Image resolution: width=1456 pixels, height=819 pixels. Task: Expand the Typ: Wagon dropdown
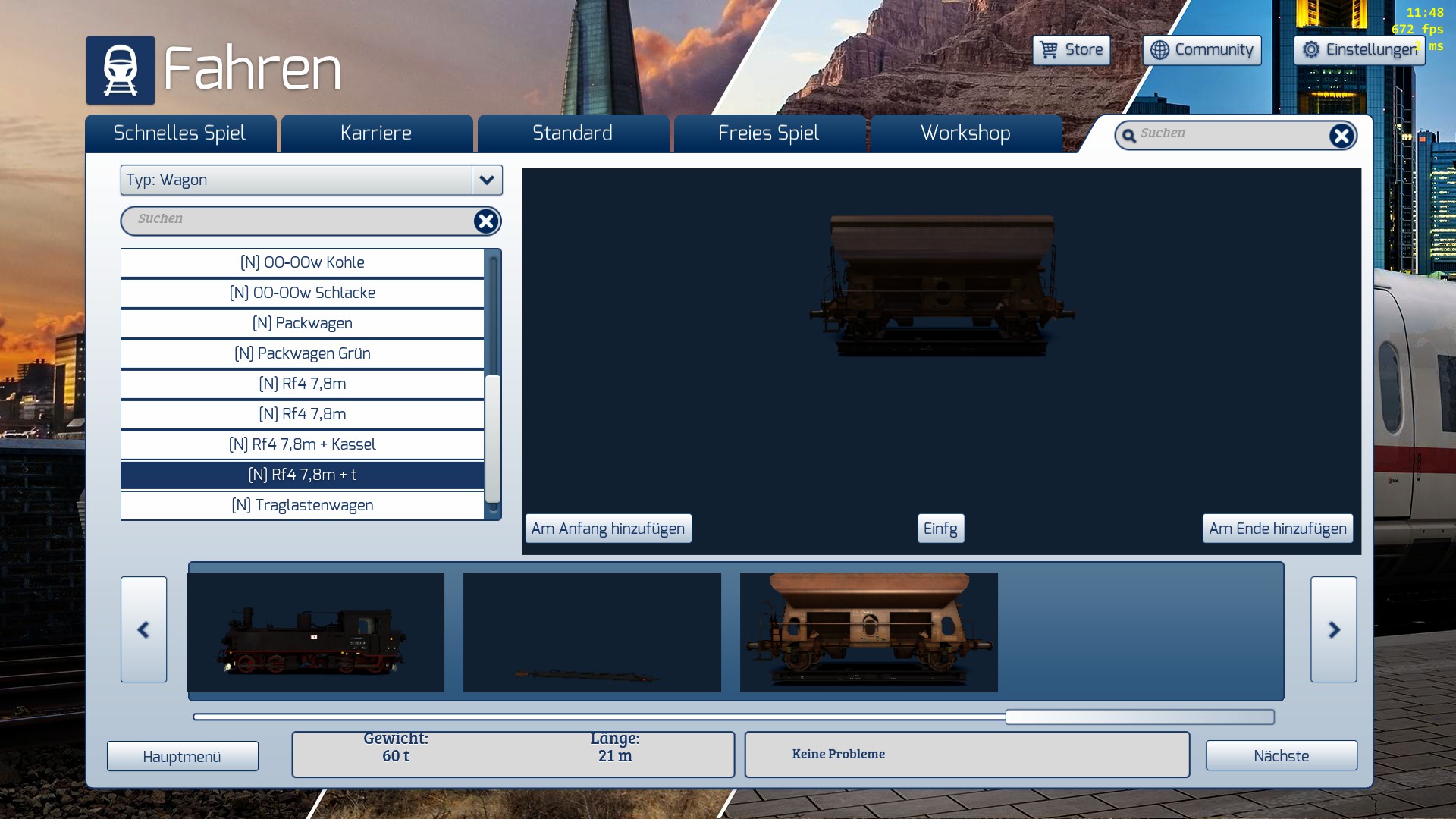(487, 180)
